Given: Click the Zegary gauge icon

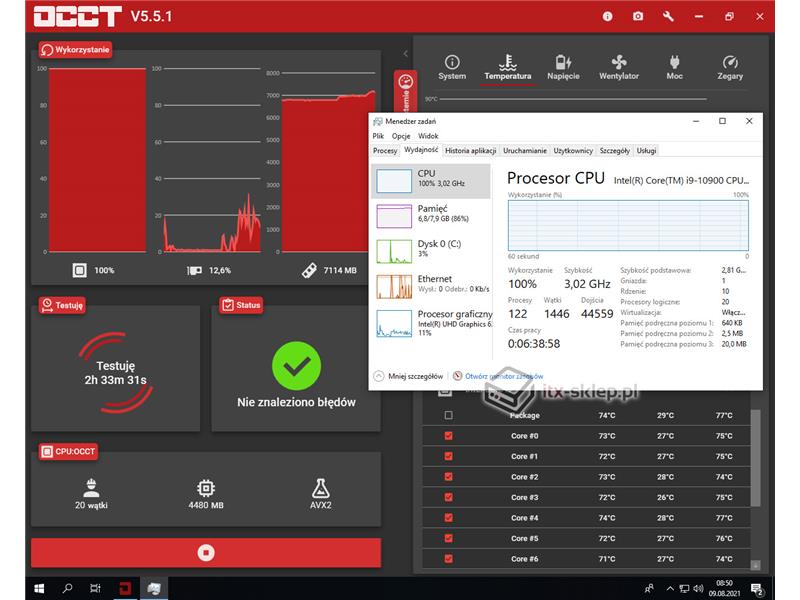Looking at the screenshot, I should click(x=730, y=62).
